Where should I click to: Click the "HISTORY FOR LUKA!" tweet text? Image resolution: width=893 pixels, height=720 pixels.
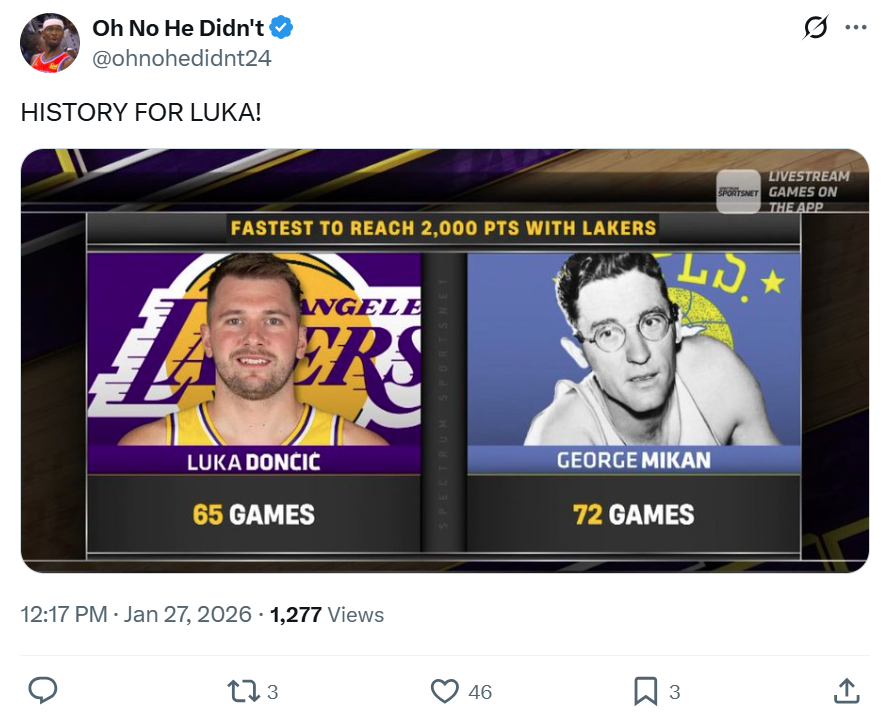[x=141, y=112]
